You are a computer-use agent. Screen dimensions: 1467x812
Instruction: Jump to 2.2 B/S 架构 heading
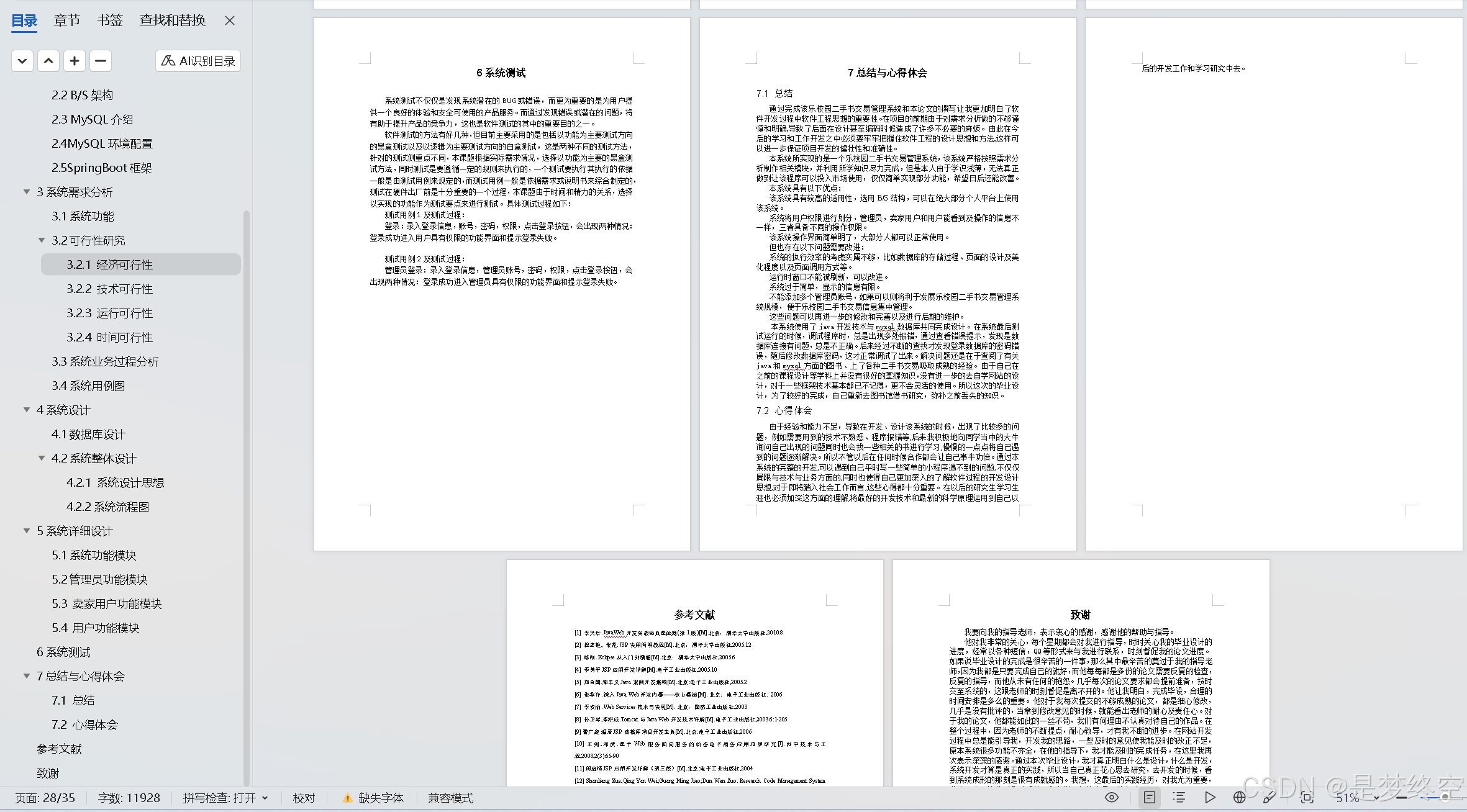82,95
